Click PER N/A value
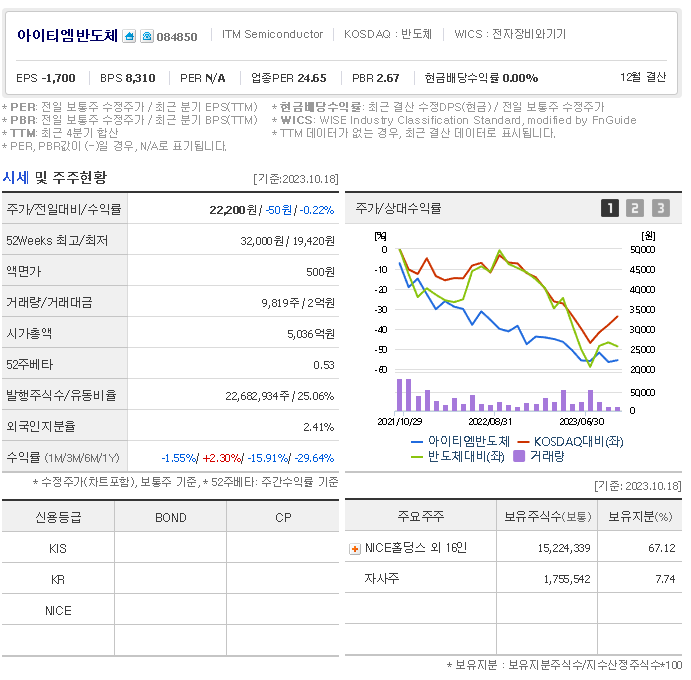691x680 pixels. point(203,78)
